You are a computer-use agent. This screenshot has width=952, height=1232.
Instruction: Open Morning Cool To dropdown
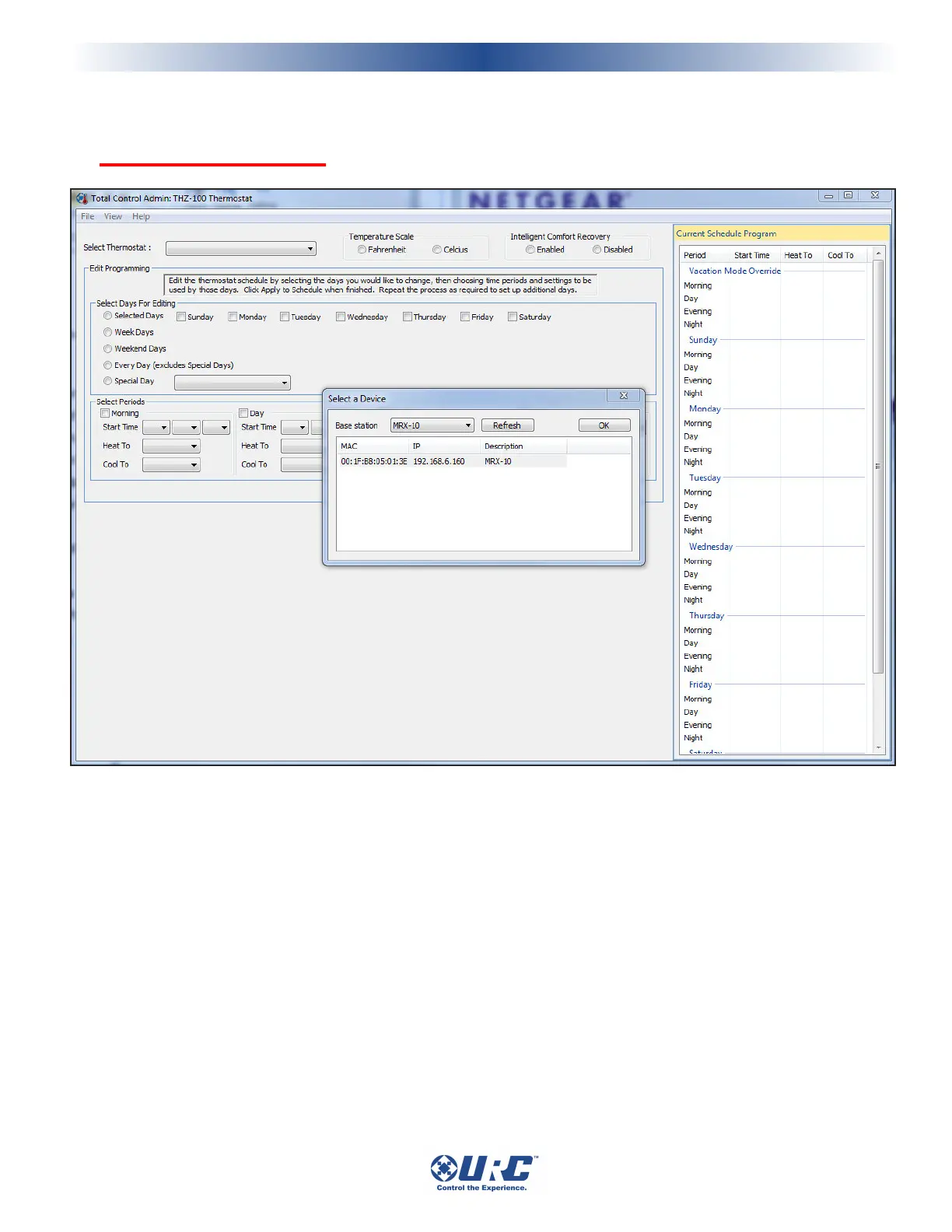(x=171, y=464)
